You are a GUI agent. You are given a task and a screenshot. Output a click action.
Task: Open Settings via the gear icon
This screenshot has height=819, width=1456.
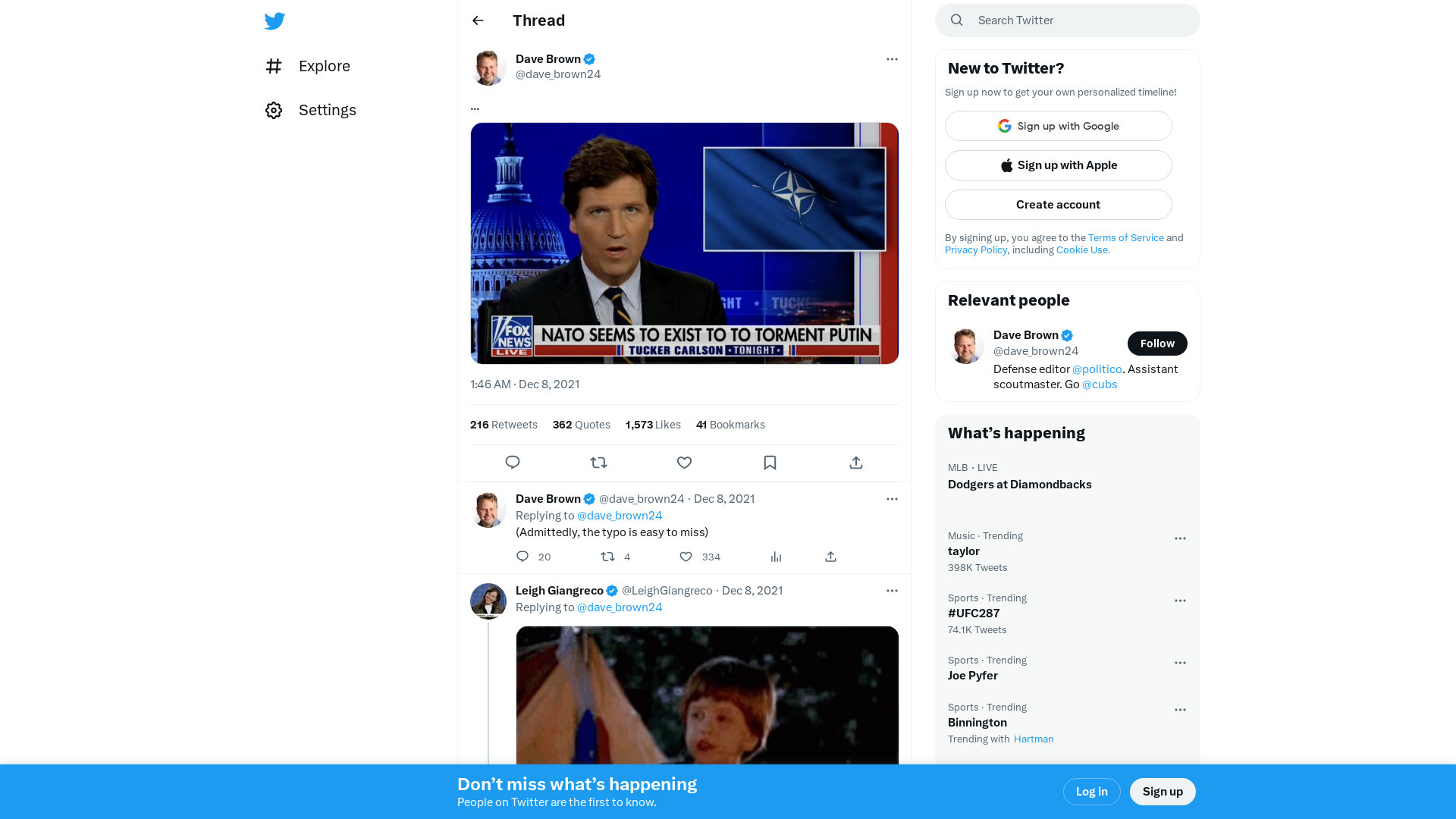(274, 110)
